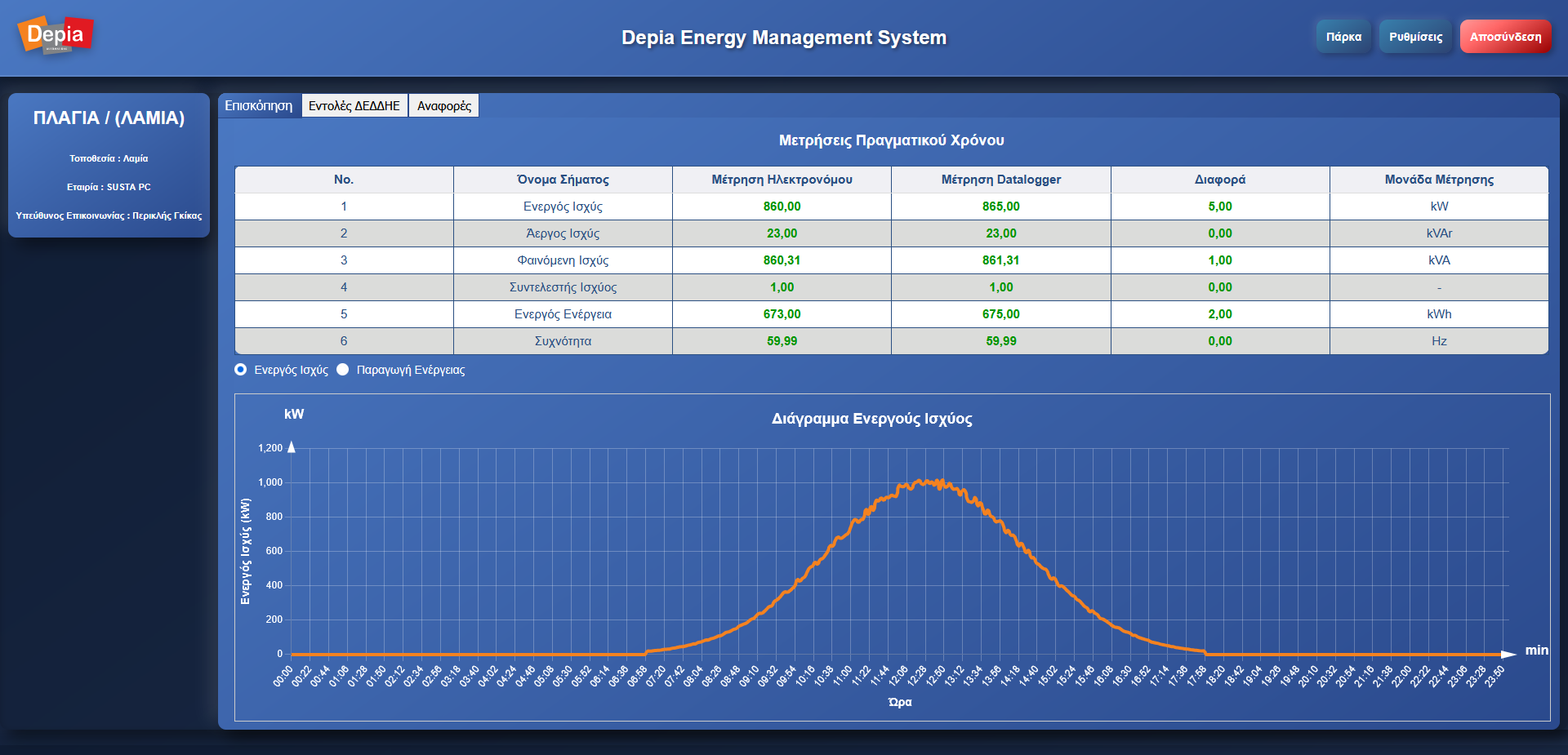Click the 860,31 Φαινόμενη Ισχύς relay value
Screen dimensions: 1568x755
782,260
